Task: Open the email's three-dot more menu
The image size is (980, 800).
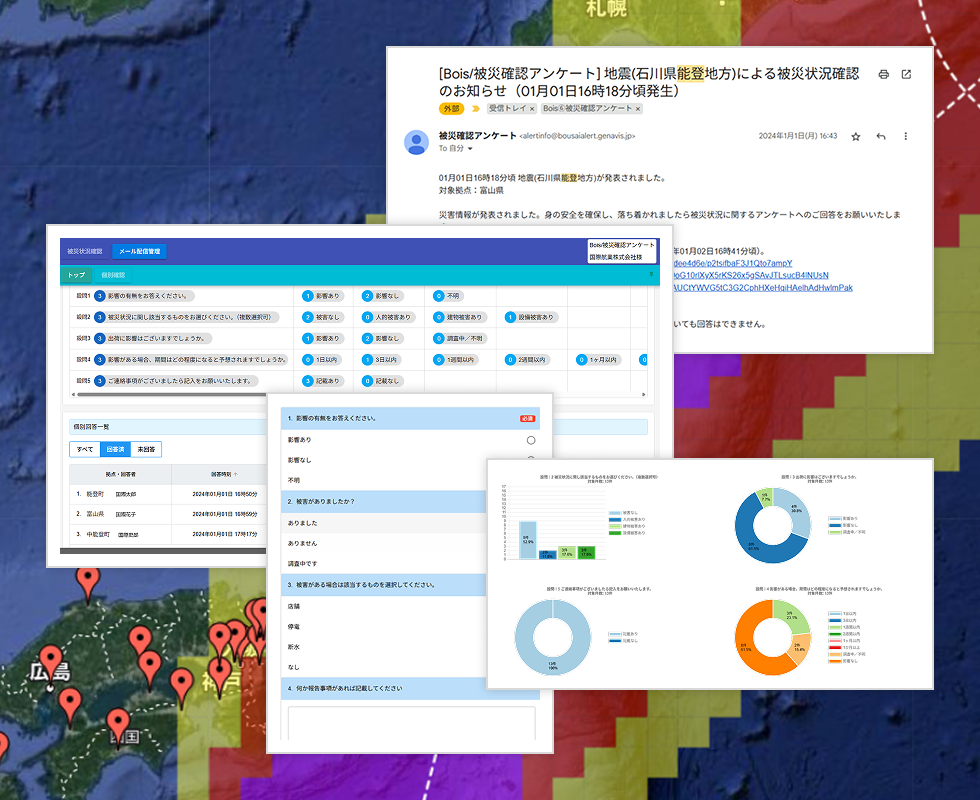Action: coord(906,136)
